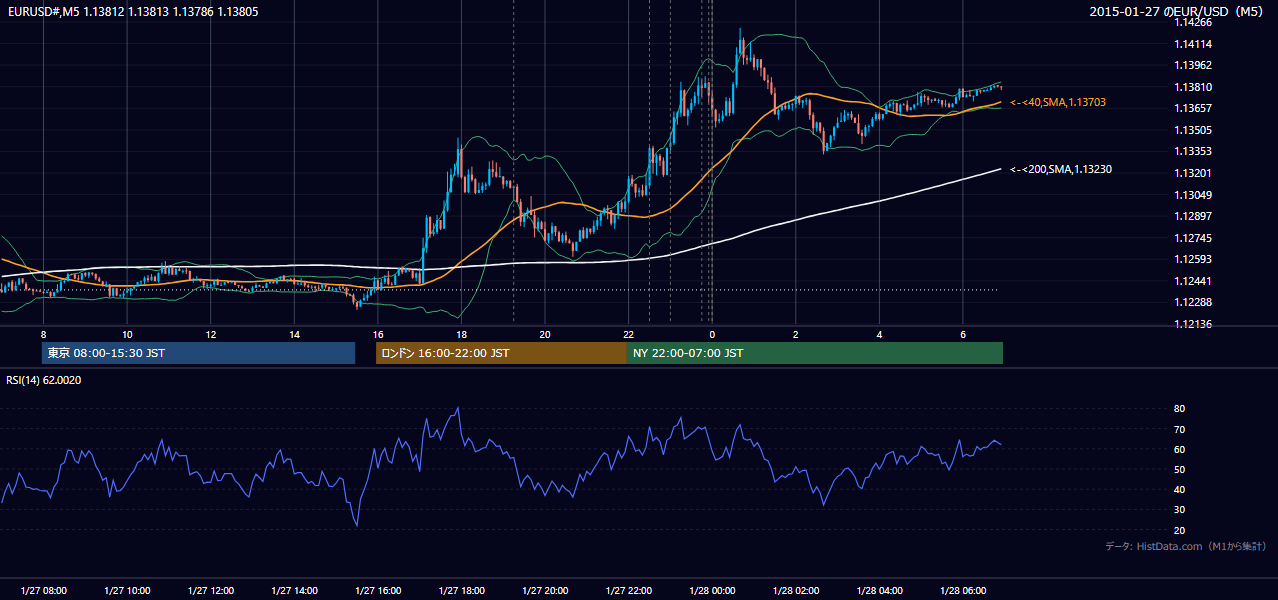
Task: Click hour tick '18' under the price chart
Action: point(461,334)
